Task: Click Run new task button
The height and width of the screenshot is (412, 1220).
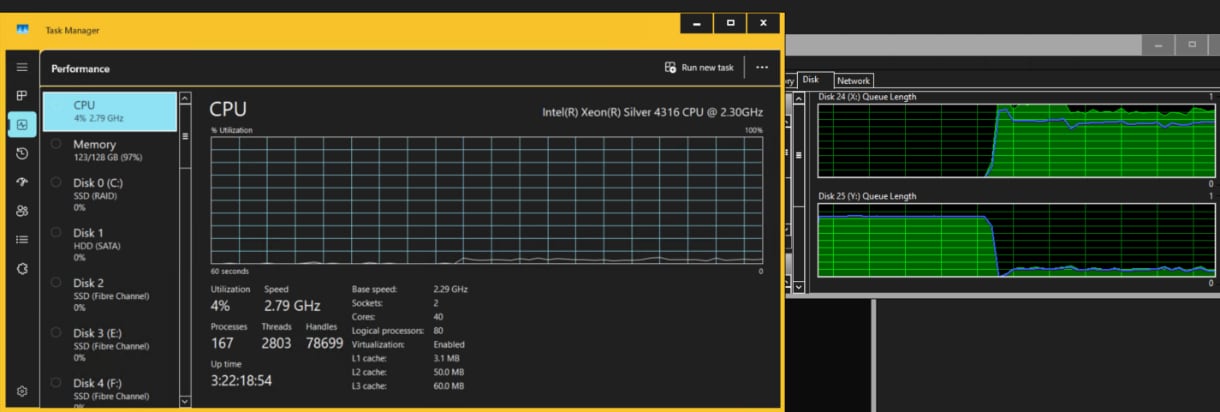Action: coord(700,68)
